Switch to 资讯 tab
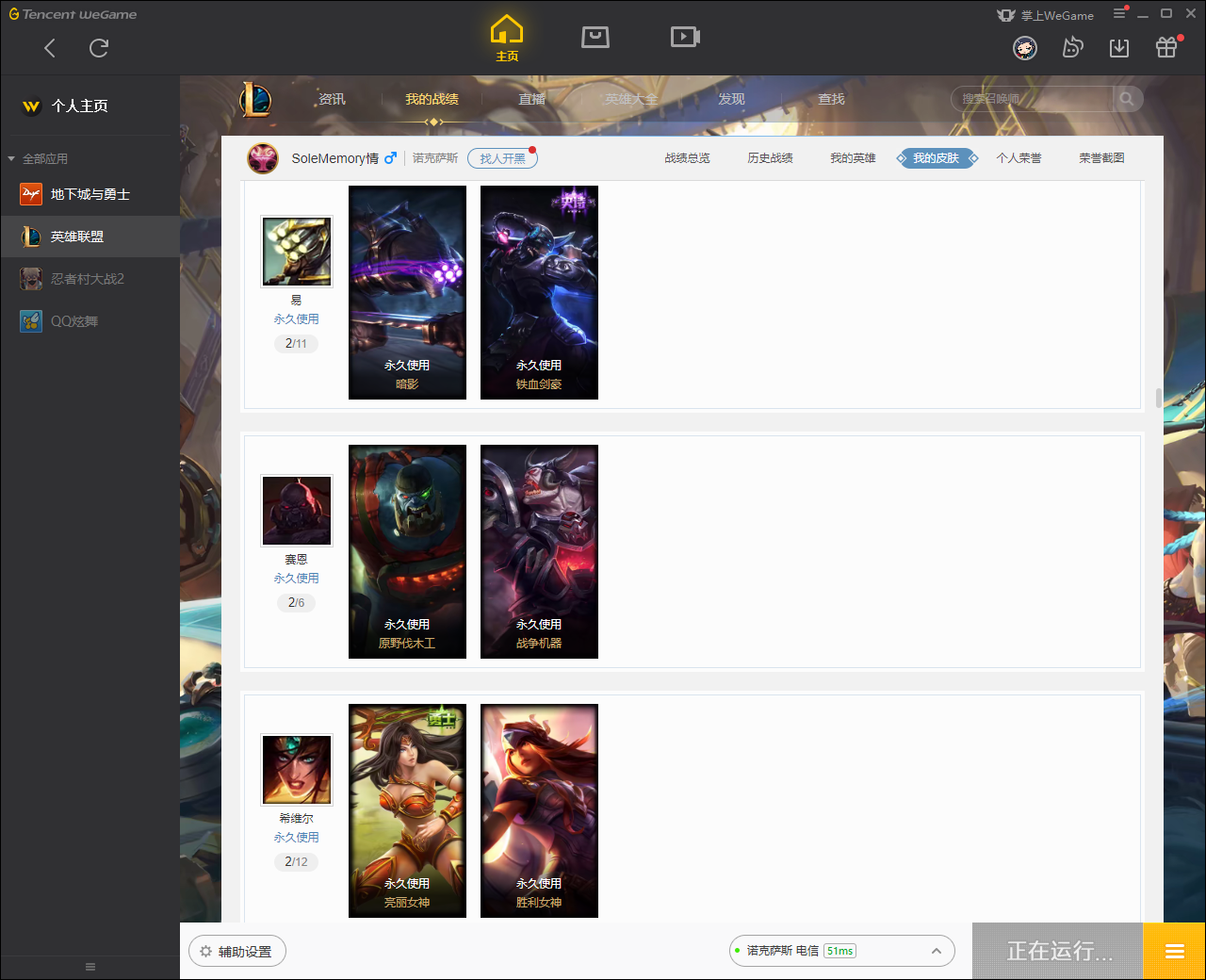 pos(332,99)
